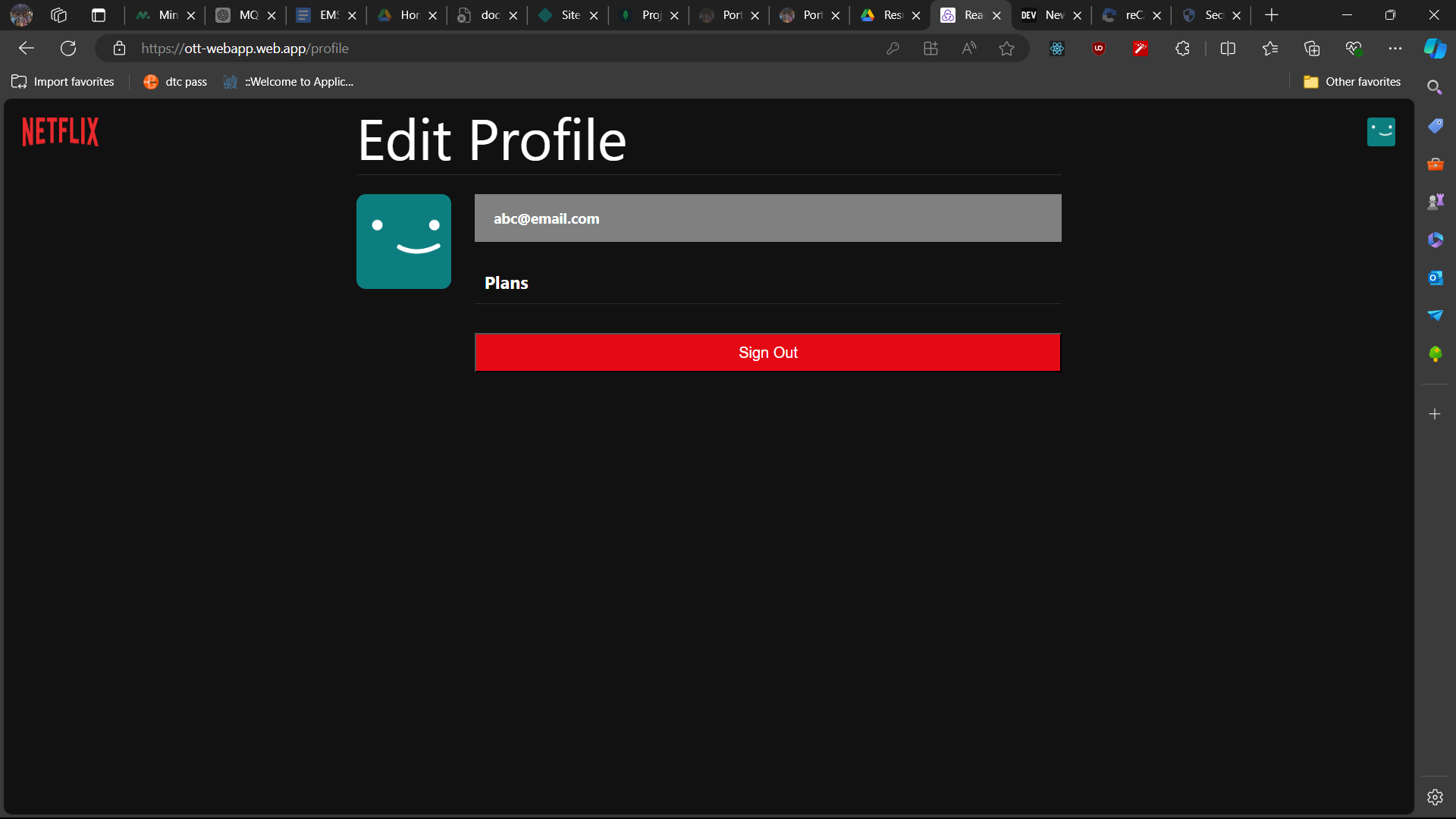Open React Developer Tools extension
Viewport: 1456px width, 819px height.
point(1057,49)
